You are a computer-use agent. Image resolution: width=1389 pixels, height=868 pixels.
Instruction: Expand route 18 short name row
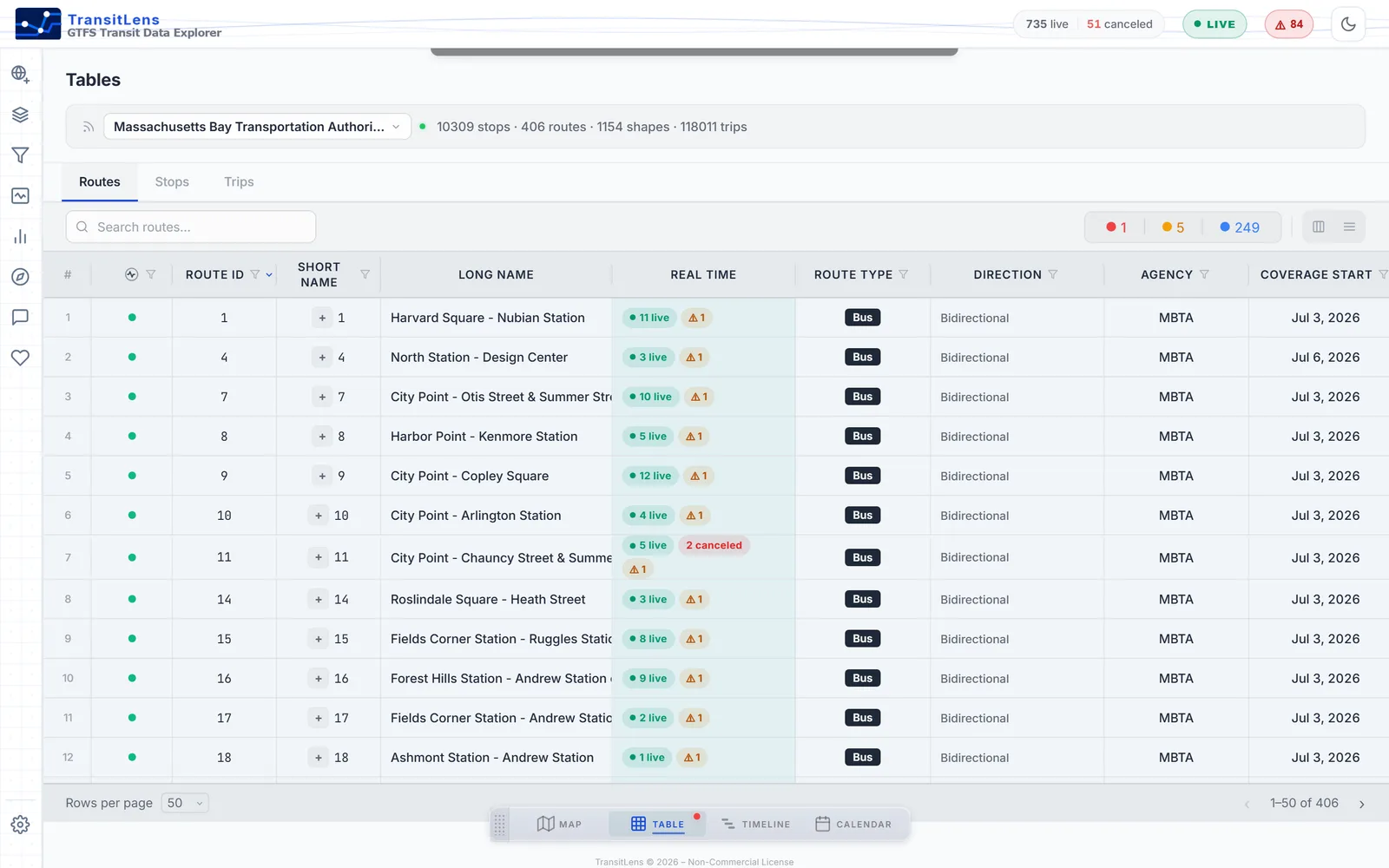pyautogui.click(x=319, y=758)
